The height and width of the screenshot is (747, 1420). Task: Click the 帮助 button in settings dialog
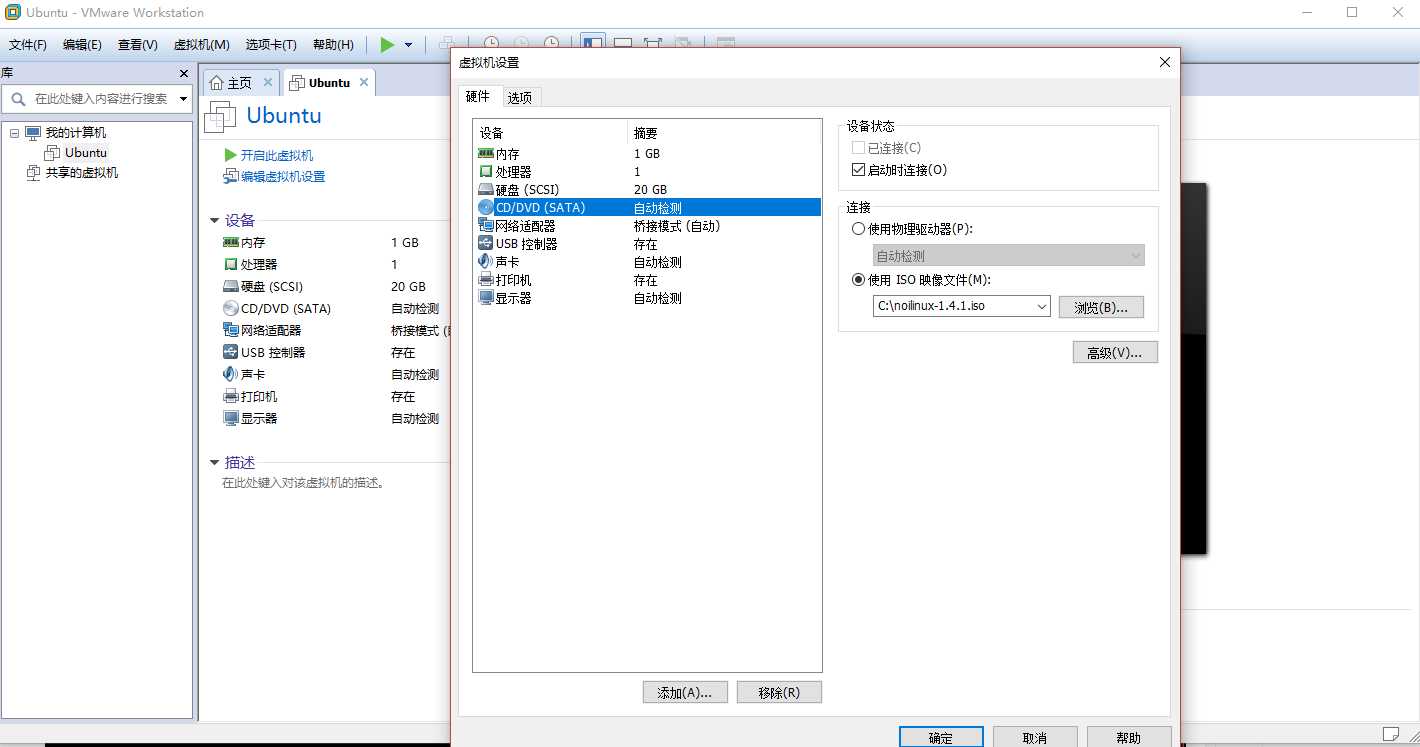(1129, 737)
